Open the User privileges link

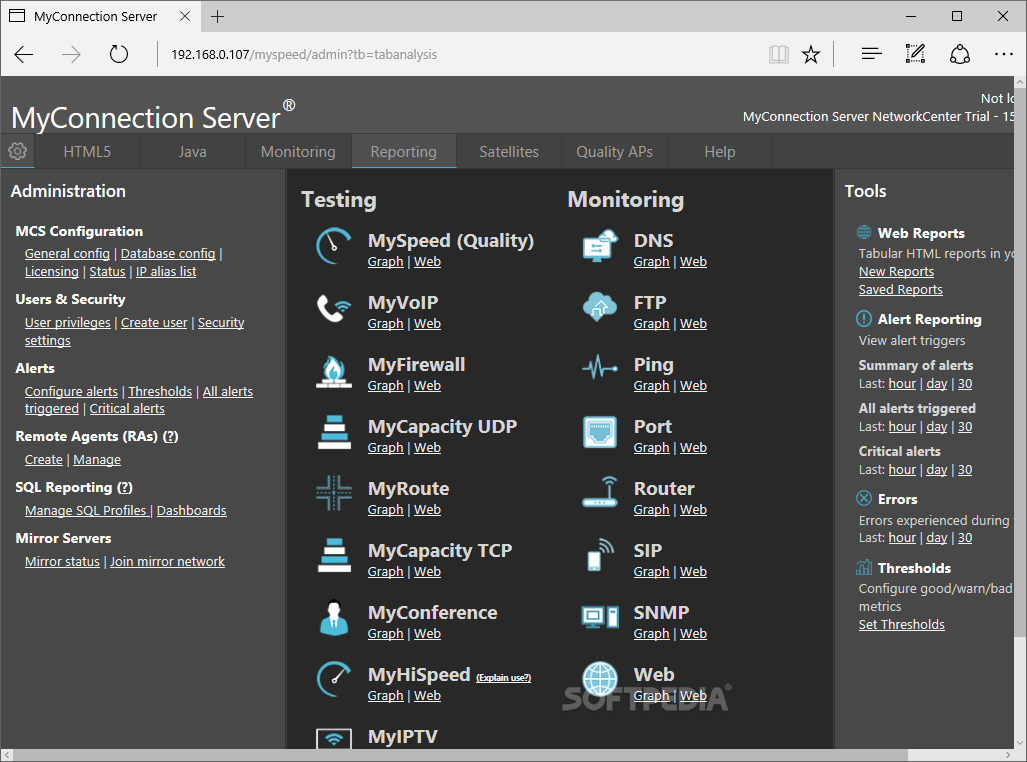coord(67,322)
